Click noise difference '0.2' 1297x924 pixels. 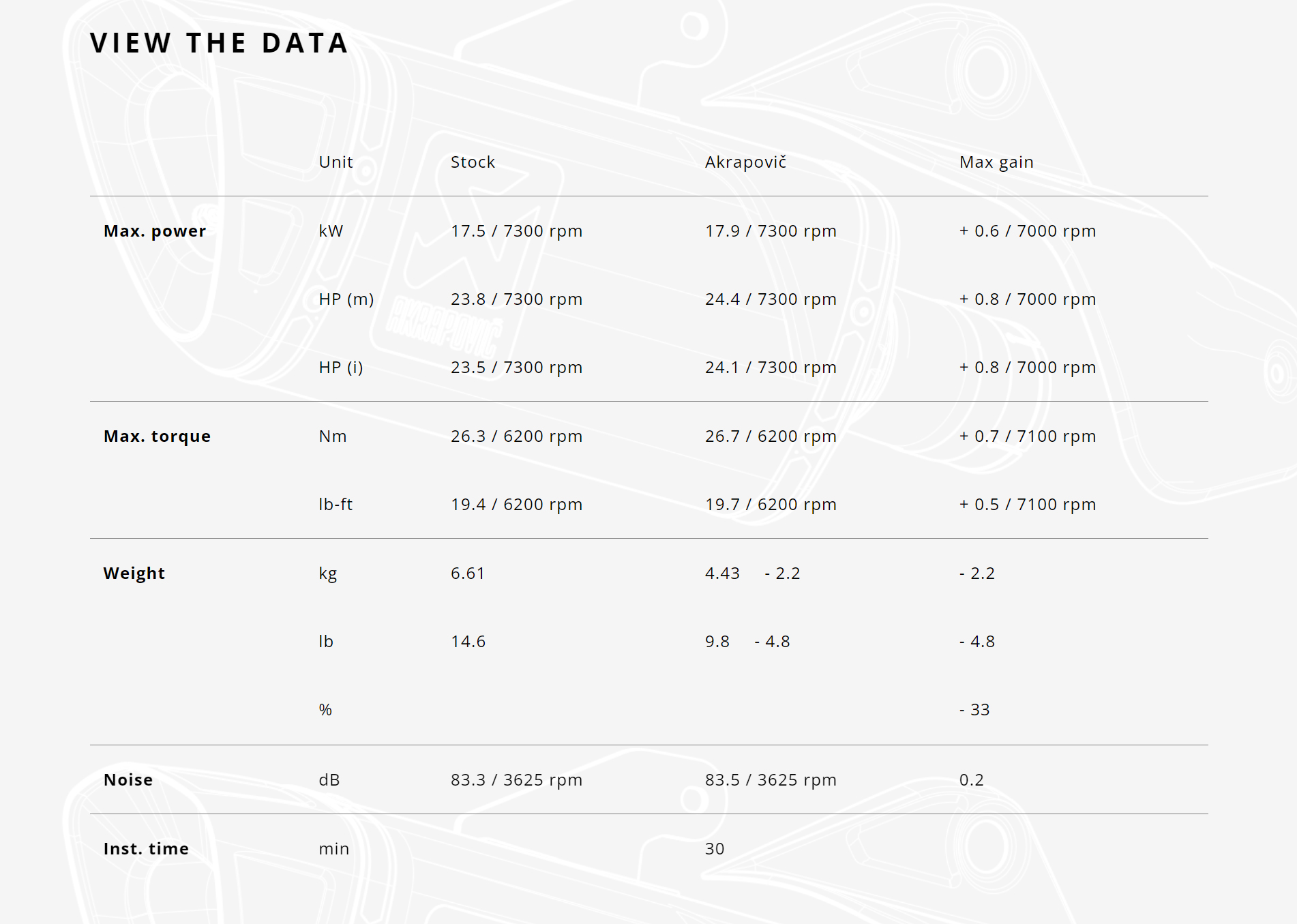972,780
